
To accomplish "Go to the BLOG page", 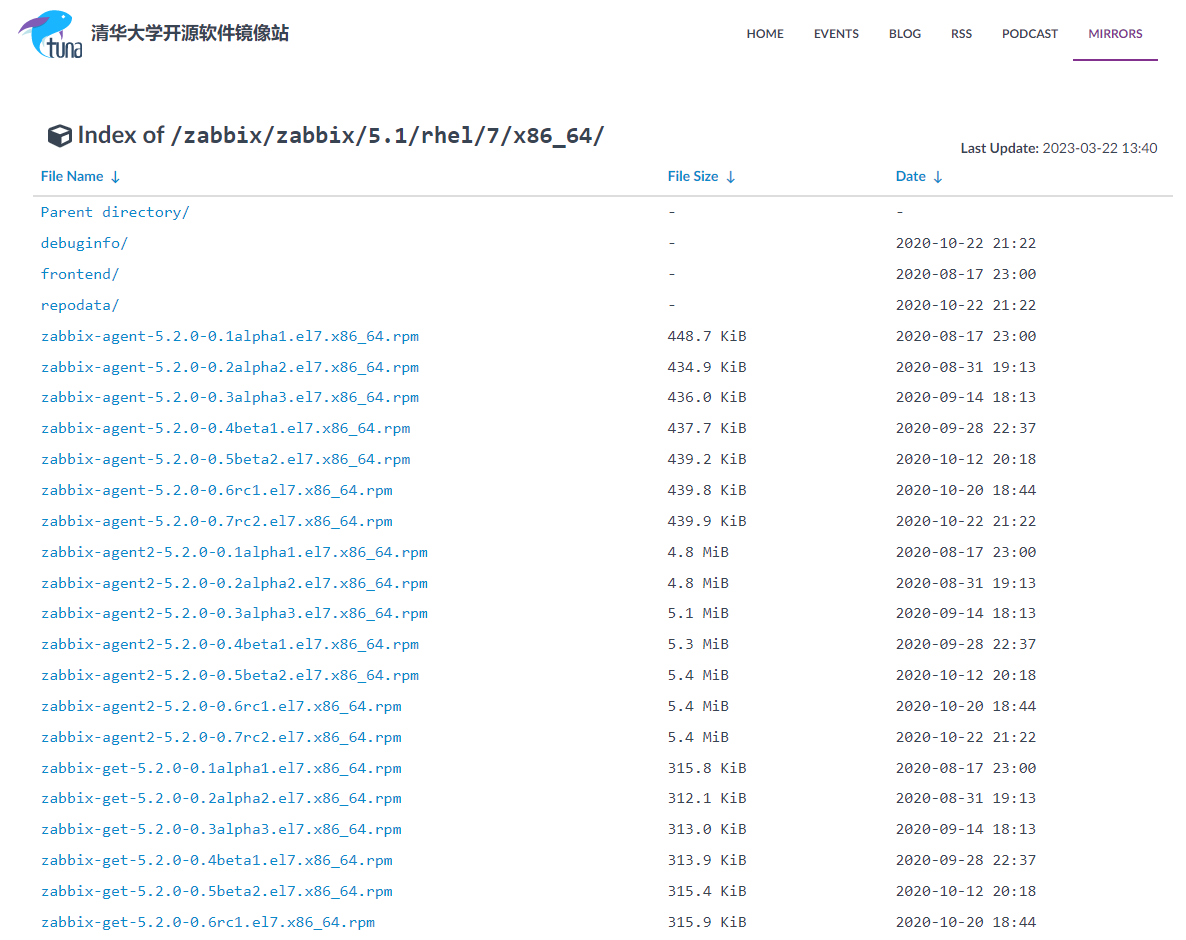I will click(905, 34).
